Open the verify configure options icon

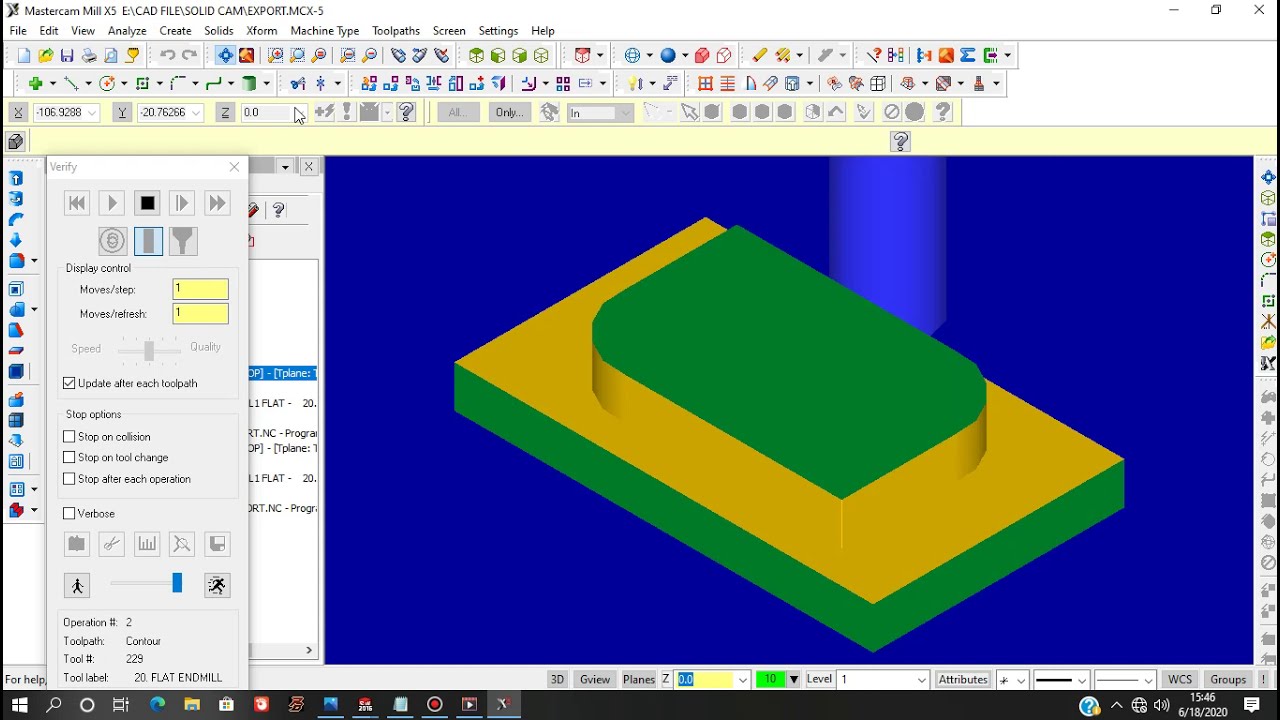pyautogui.click(x=77, y=544)
